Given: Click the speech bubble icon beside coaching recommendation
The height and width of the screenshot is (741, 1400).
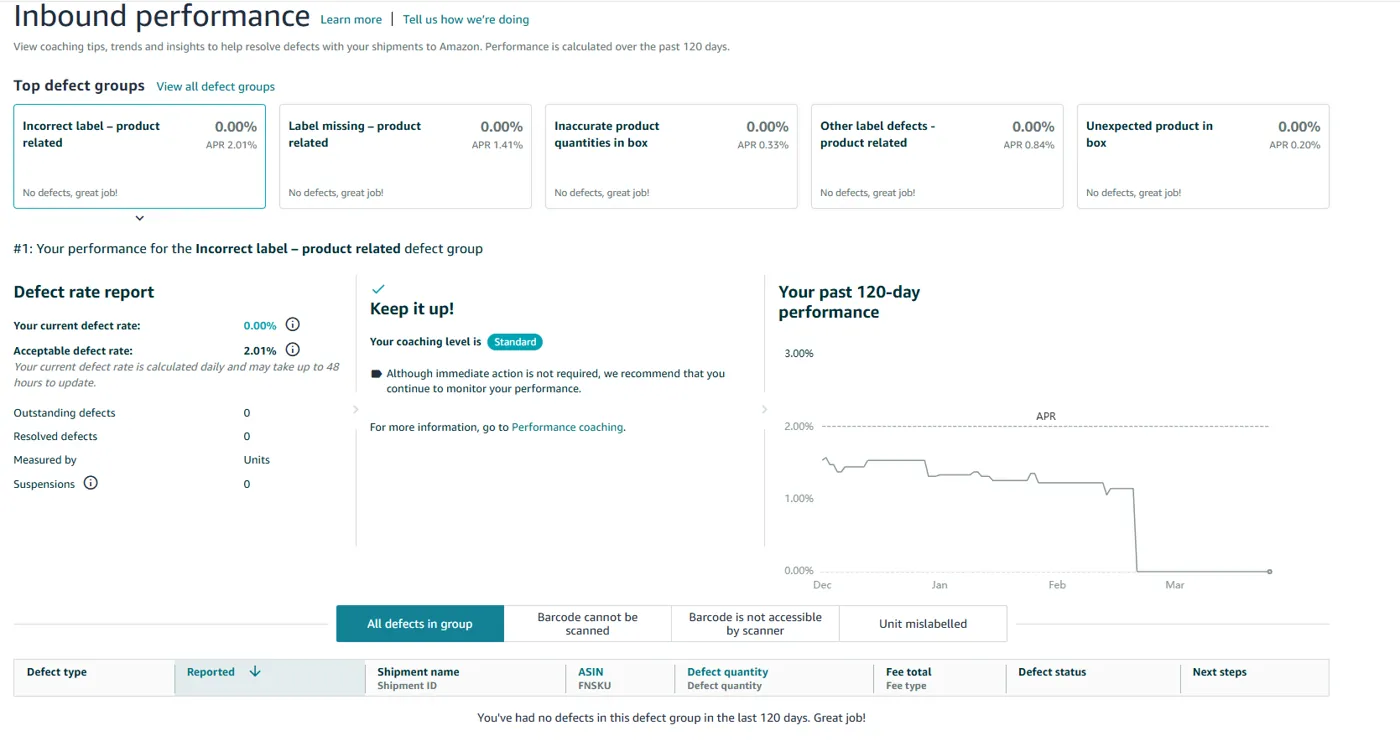Looking at the screenshot, I should tap(375, 373).
